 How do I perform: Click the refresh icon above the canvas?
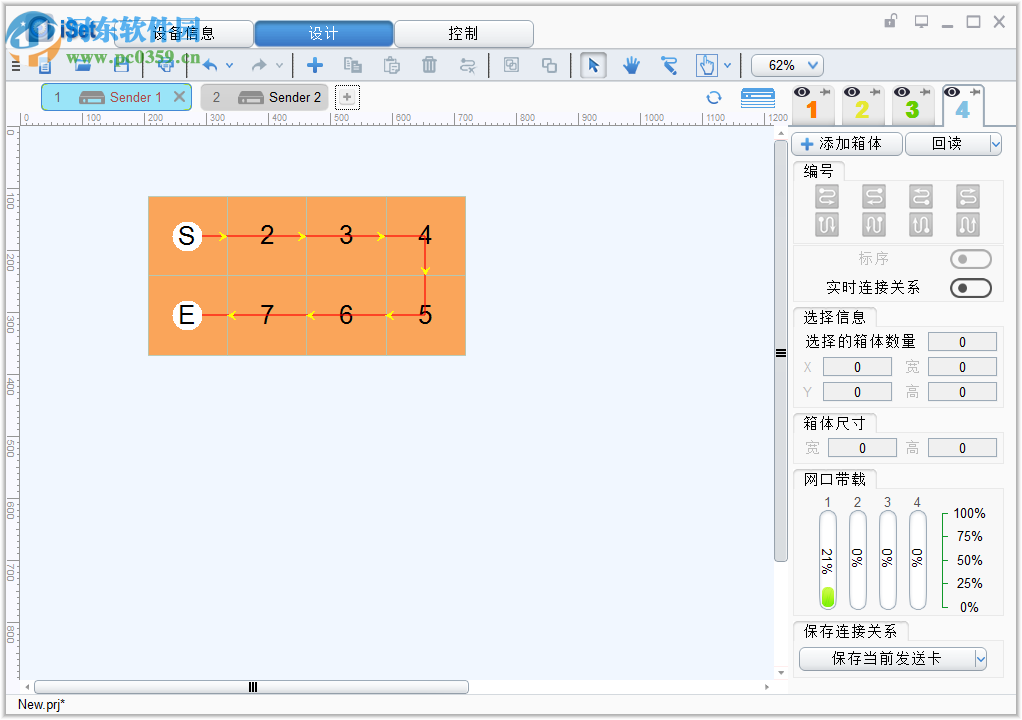coord(713,97)
